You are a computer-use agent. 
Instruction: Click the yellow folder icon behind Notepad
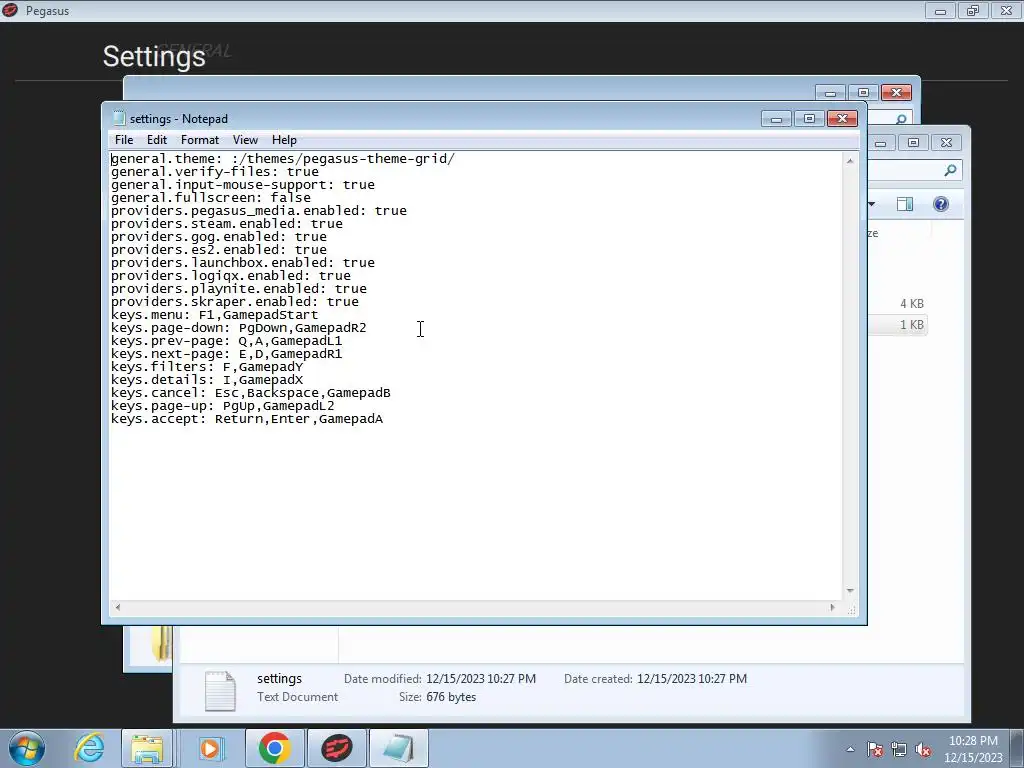(161, 644)
